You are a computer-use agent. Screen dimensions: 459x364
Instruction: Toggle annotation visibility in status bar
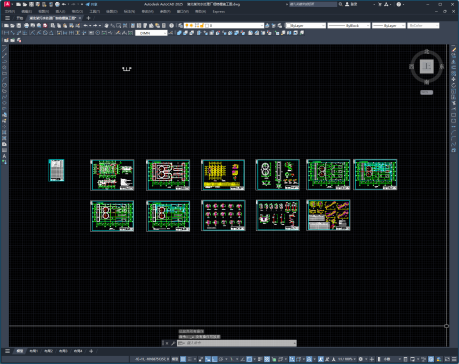pyautogui.click(x=320, y=360)
